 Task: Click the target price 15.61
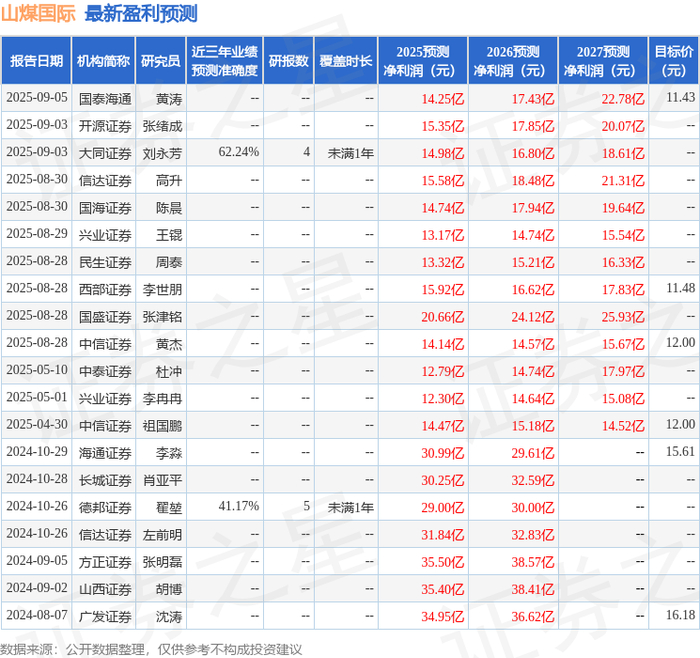click(x=680, y=451)
